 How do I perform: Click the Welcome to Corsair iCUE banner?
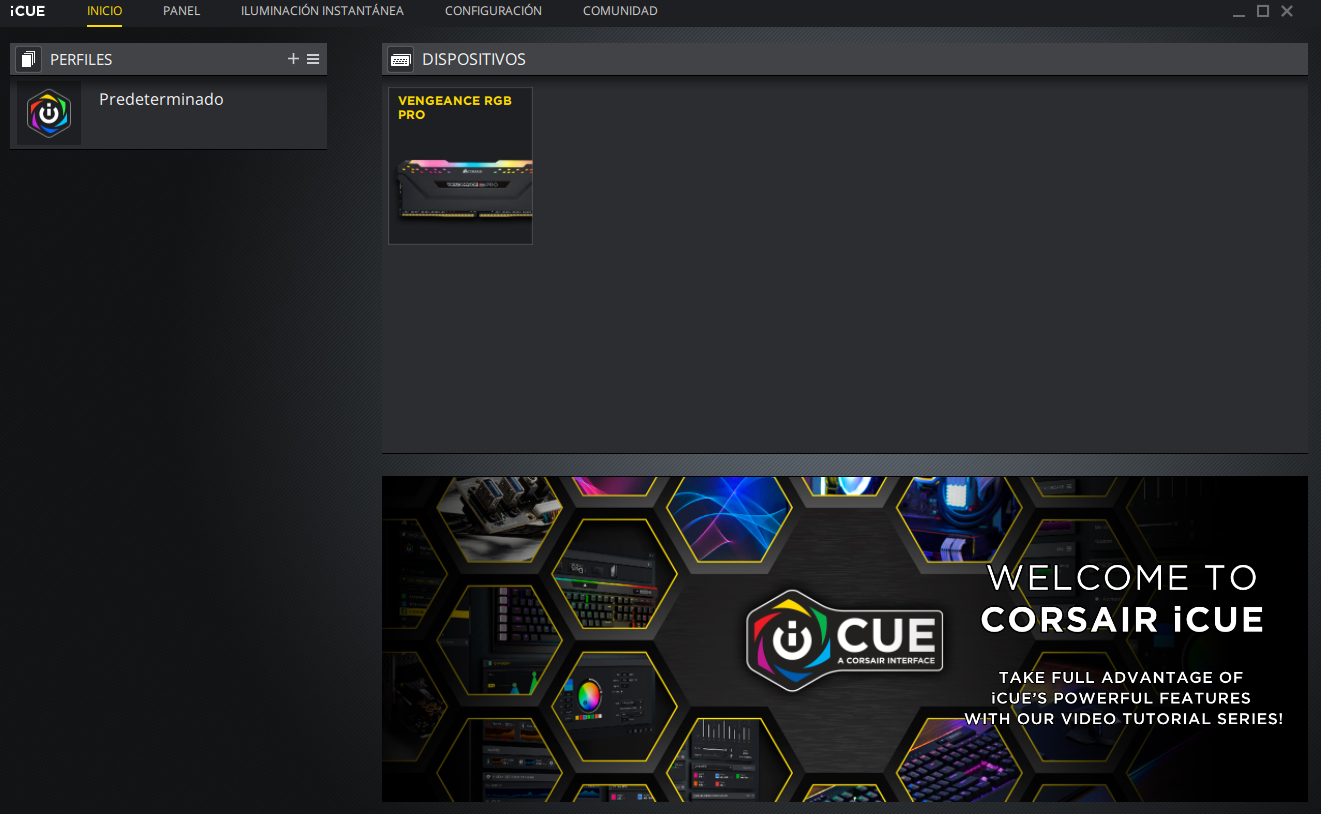[x=845, y=639]
